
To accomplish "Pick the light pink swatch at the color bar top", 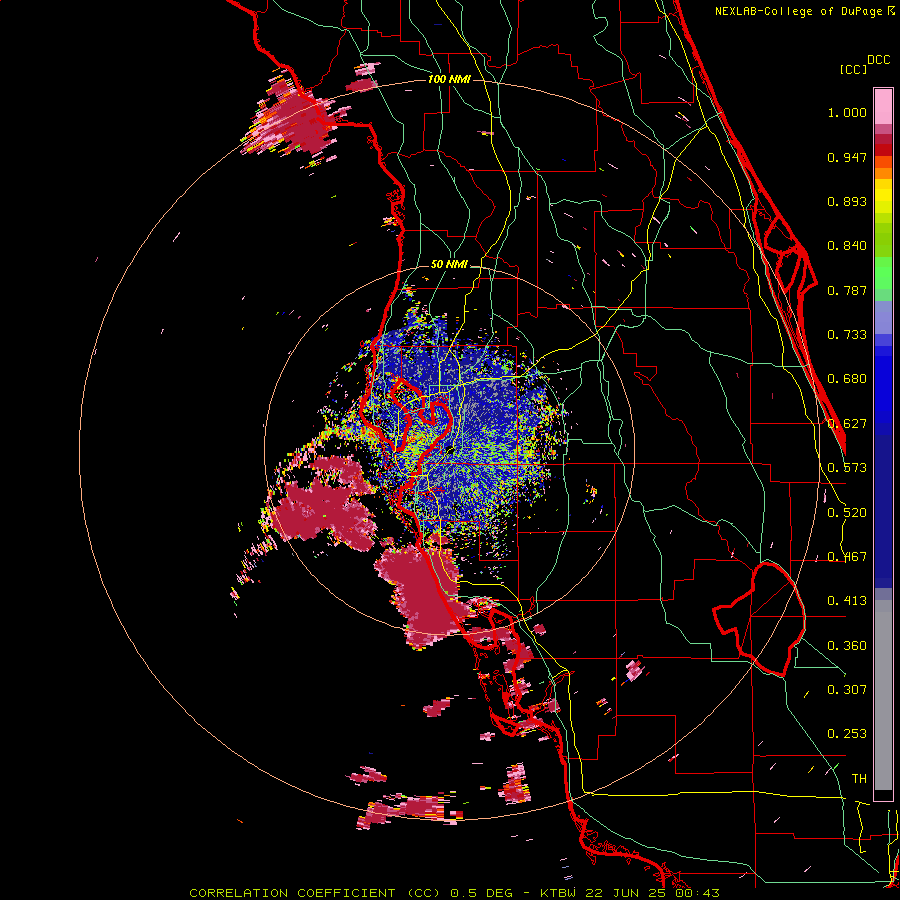I will (x=883, y=107).
